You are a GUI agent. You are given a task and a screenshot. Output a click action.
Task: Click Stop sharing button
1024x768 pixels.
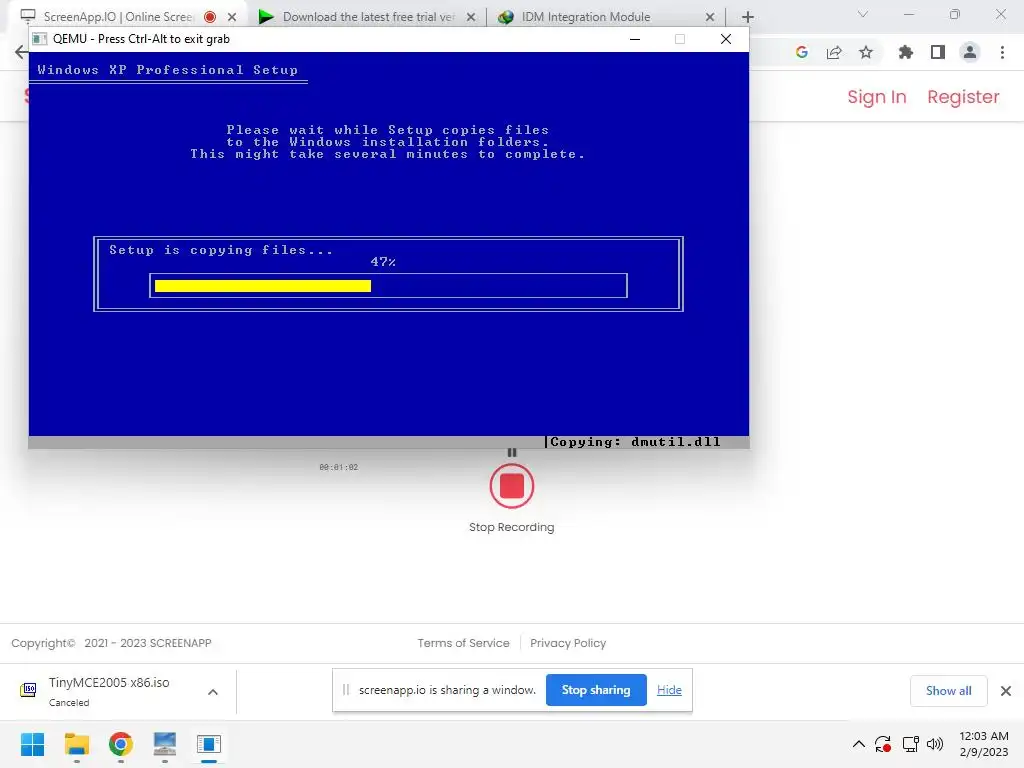point(596,690)
